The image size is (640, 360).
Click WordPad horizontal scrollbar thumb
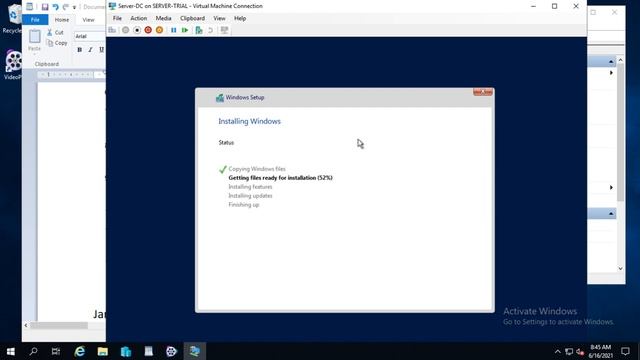[59, 325]
